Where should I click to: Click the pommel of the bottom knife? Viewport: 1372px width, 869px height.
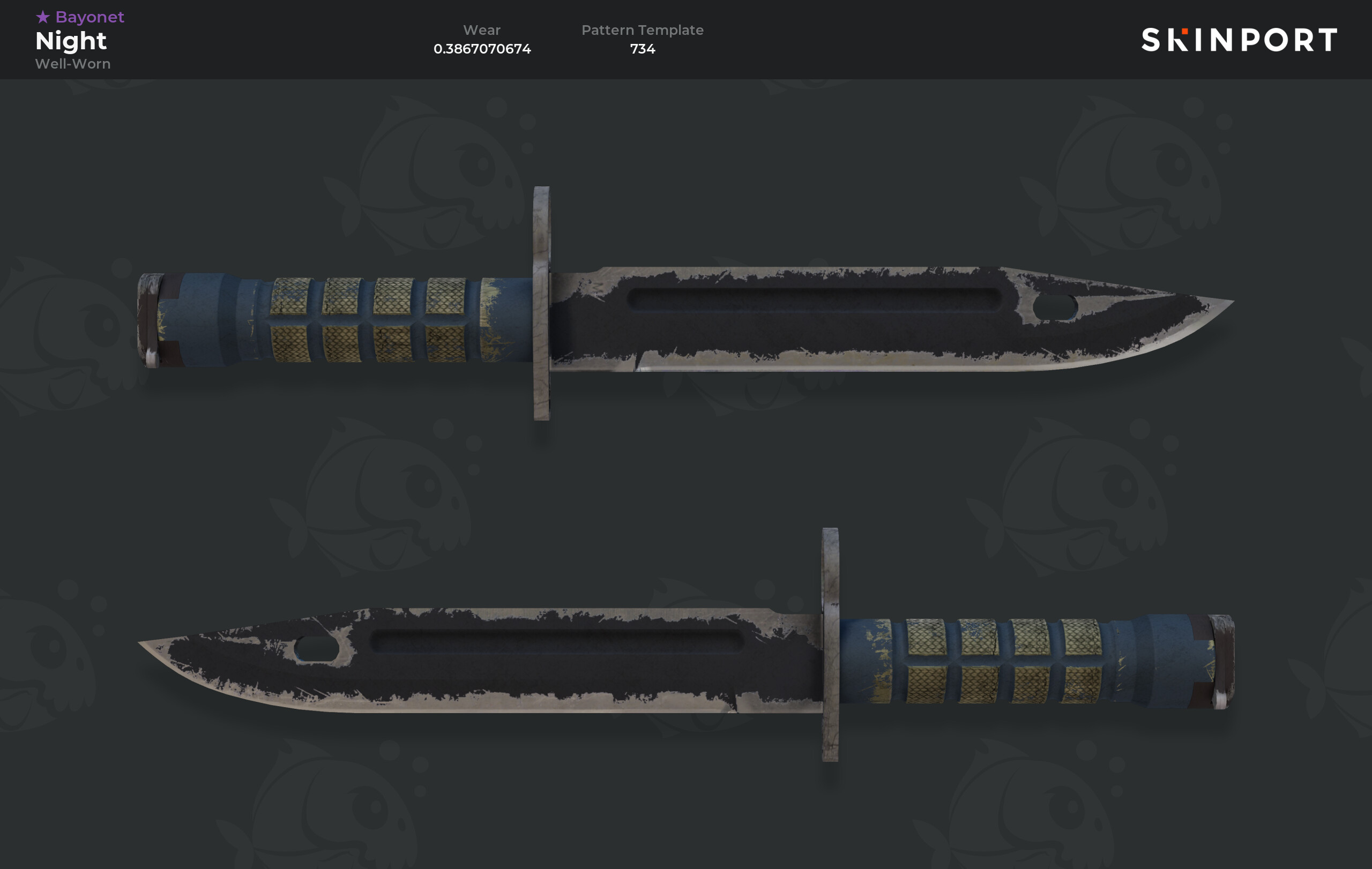click(1221, 662)
